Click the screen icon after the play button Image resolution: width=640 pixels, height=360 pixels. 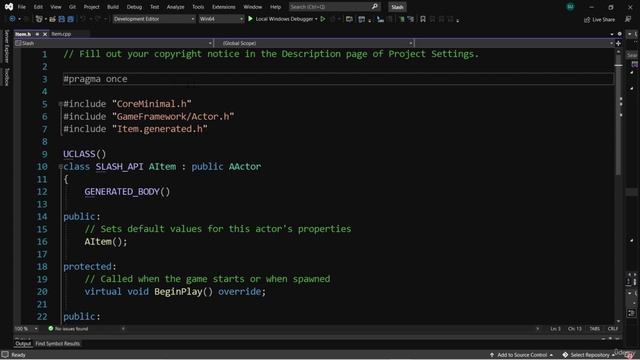pos(349,19)
